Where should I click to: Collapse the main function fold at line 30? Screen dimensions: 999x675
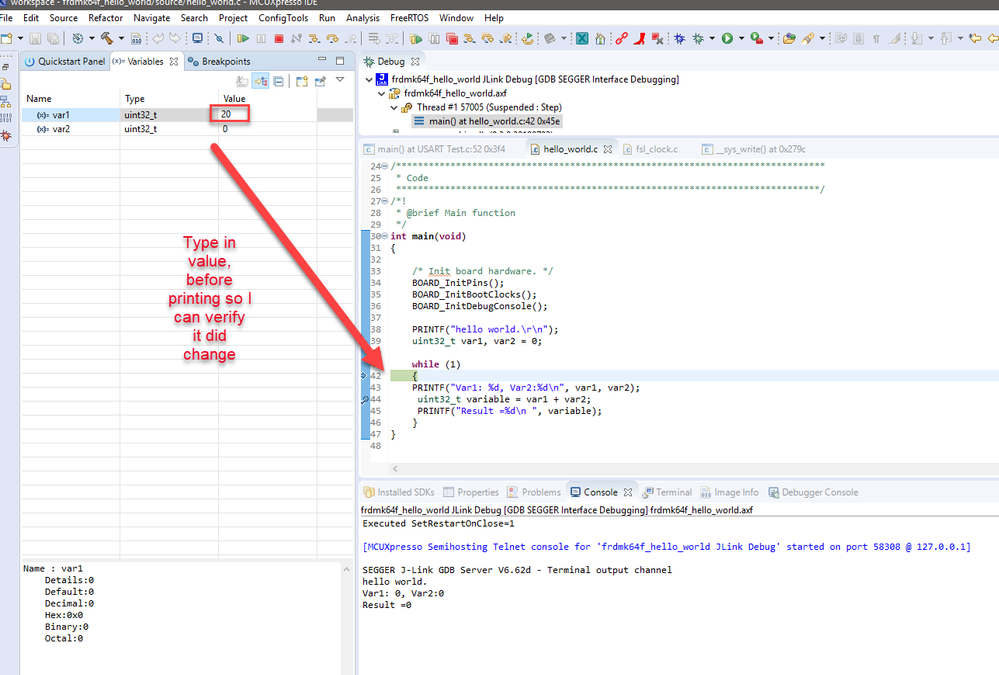[x=385, y=236]
